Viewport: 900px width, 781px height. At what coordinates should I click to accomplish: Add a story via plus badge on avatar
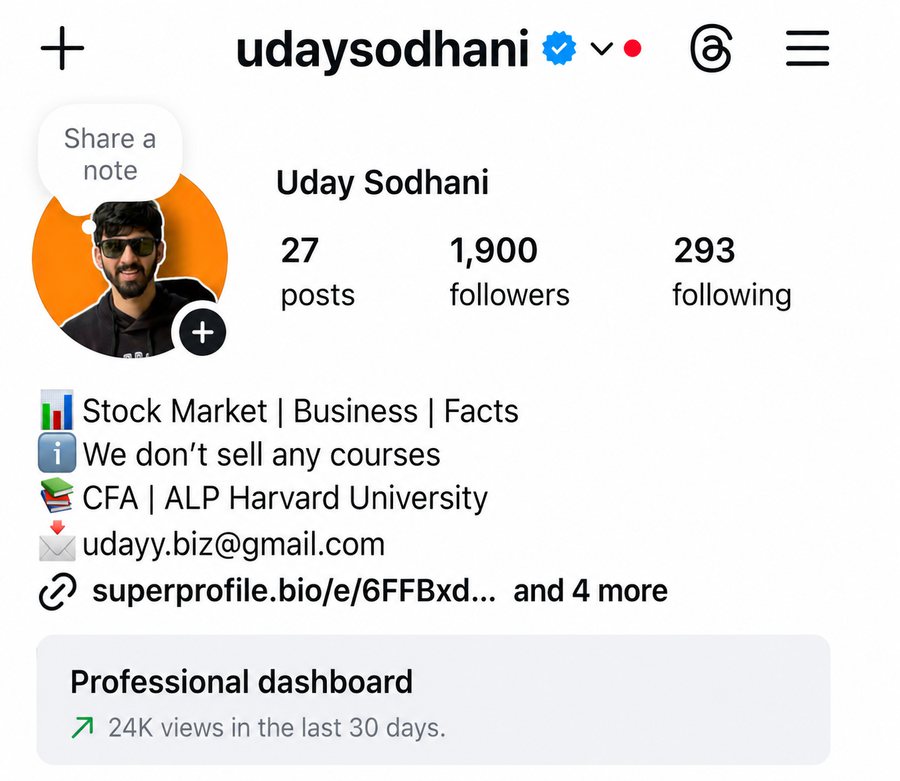pos(202,332)
